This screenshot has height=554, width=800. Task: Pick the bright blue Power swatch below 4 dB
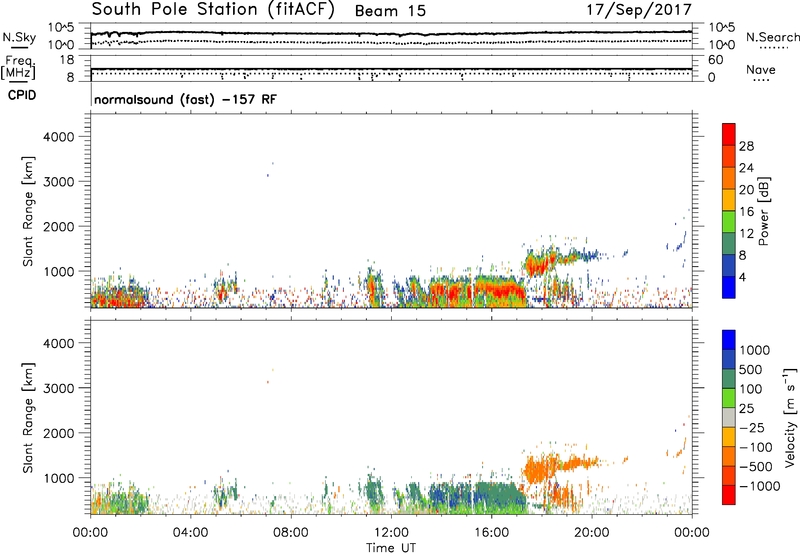729,287
